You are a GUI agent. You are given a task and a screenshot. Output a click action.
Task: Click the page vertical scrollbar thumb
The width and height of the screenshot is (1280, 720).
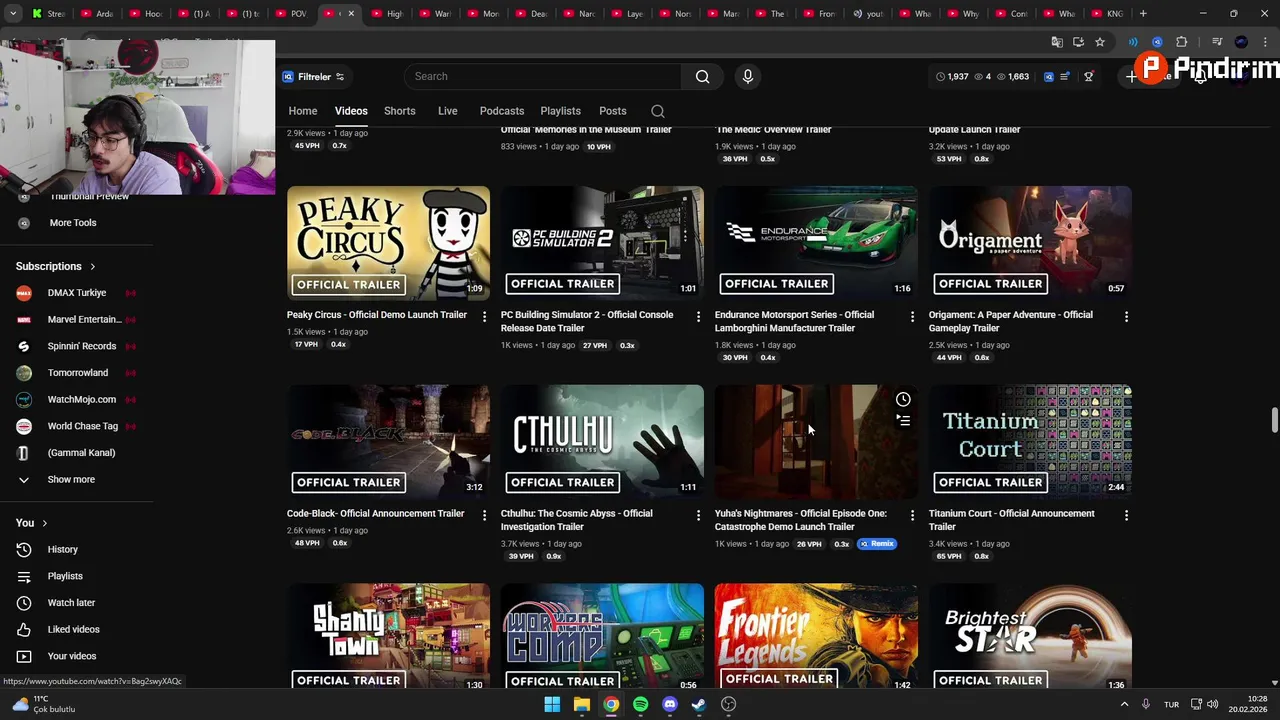[1274, 421]
